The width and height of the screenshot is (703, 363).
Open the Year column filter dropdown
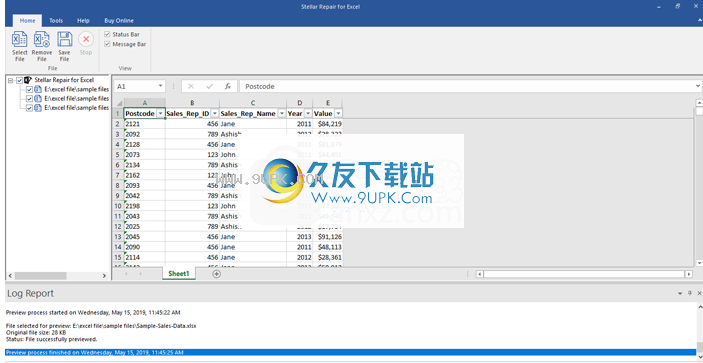point(308,114)
